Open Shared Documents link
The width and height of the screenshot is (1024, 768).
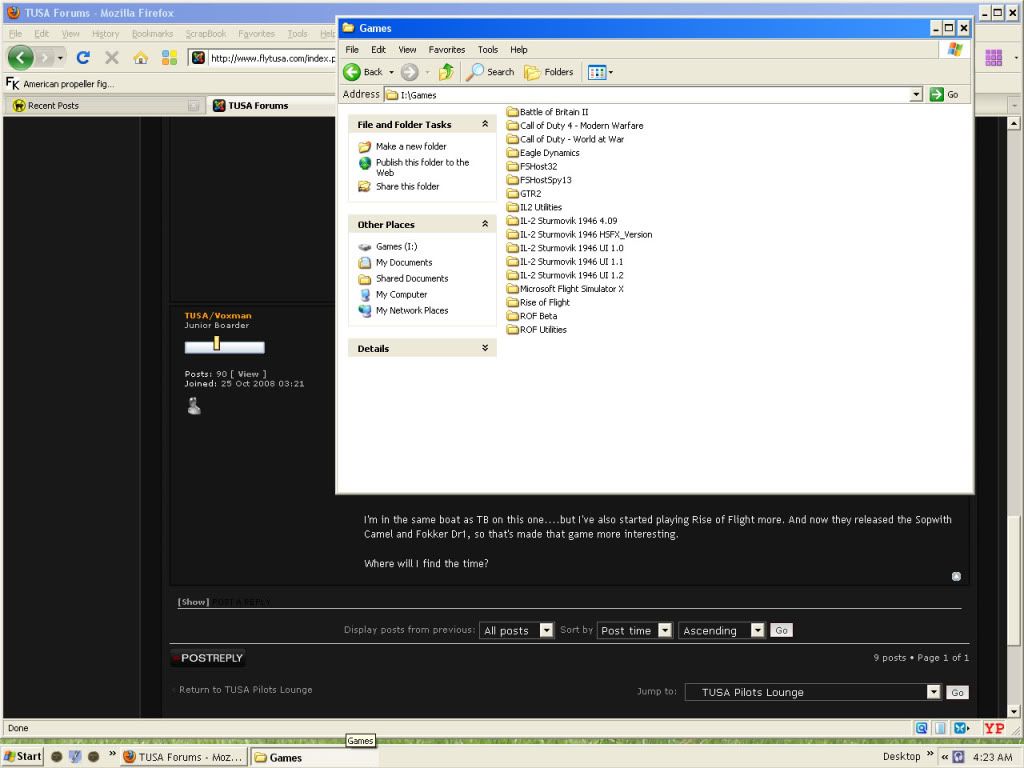[411, 278]
